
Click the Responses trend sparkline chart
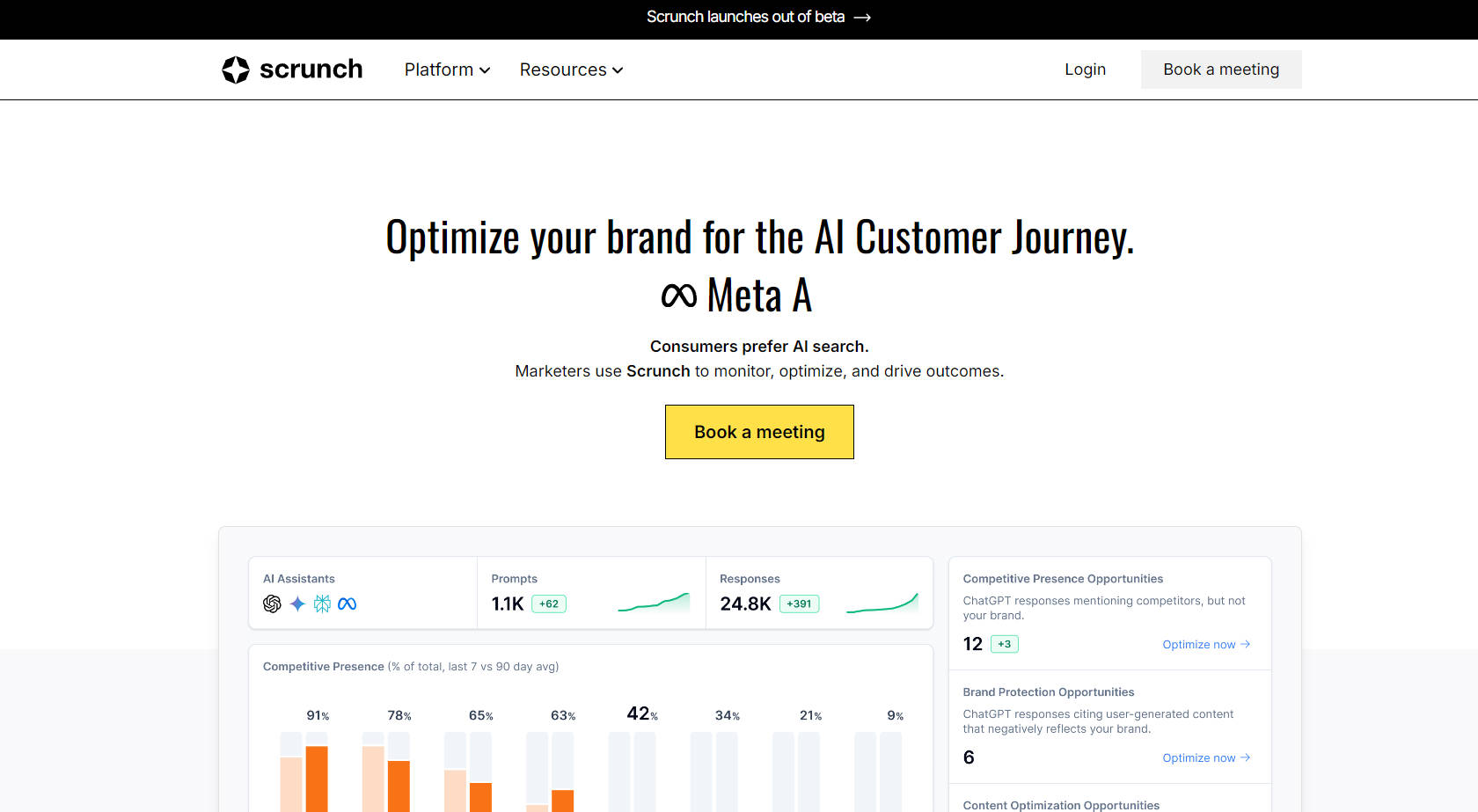click(882, 603)
